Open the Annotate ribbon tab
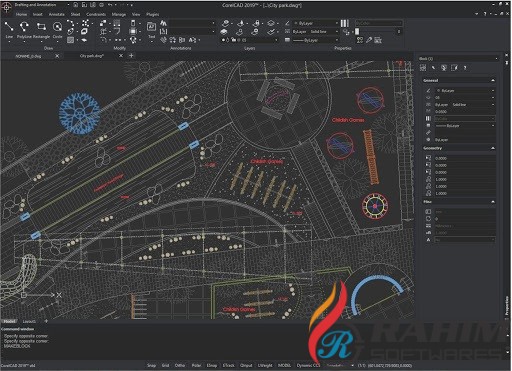The image size is (512, 371). click(56, 14)
